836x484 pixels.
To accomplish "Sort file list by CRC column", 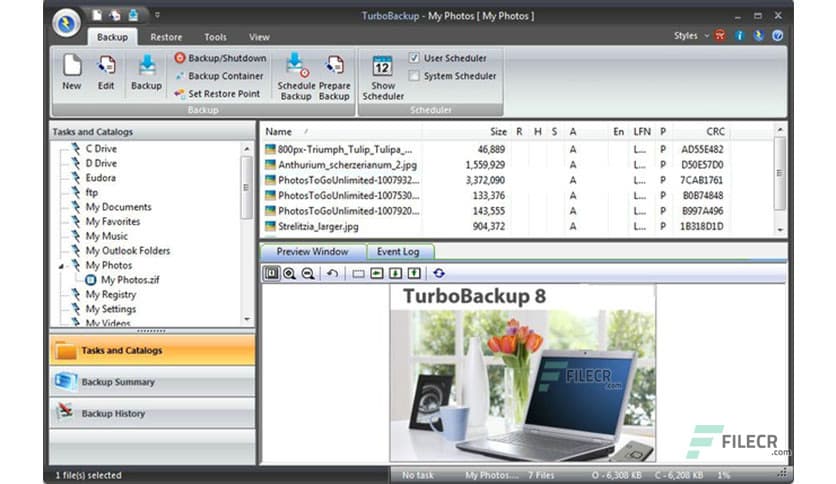I will pyautogui.click(x=715, y=132).
